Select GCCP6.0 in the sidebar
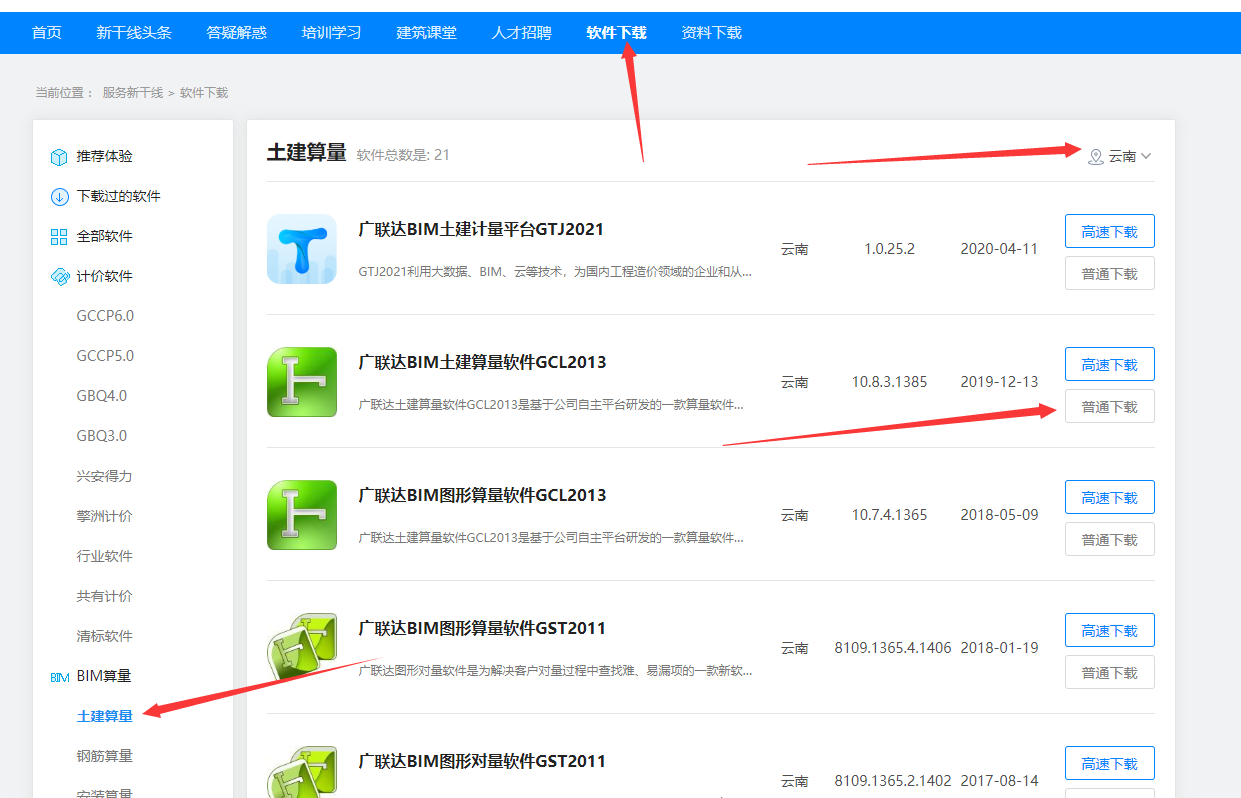The height and width of the screenshot is (798, 1241). (105, 316)
